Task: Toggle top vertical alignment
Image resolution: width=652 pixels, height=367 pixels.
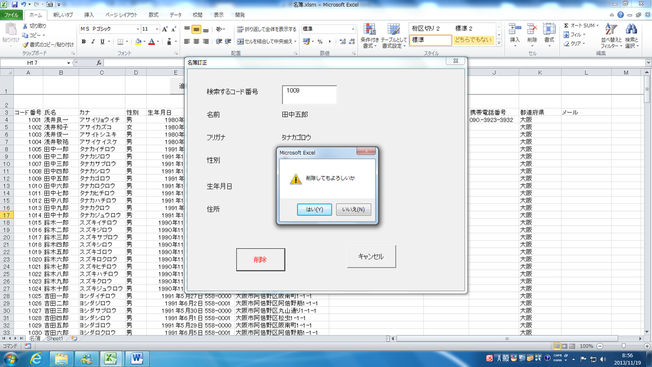Action: (x=187, y=29)
